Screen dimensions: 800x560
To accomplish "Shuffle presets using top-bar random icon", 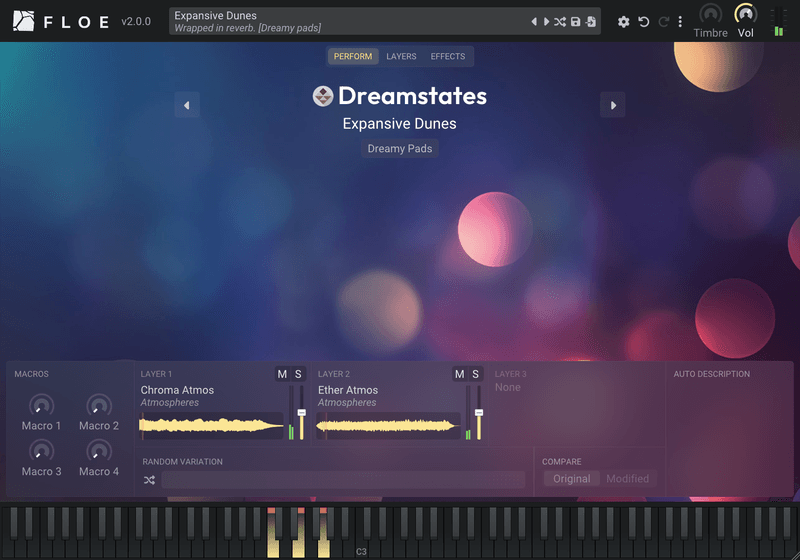I will click(560, 21).
